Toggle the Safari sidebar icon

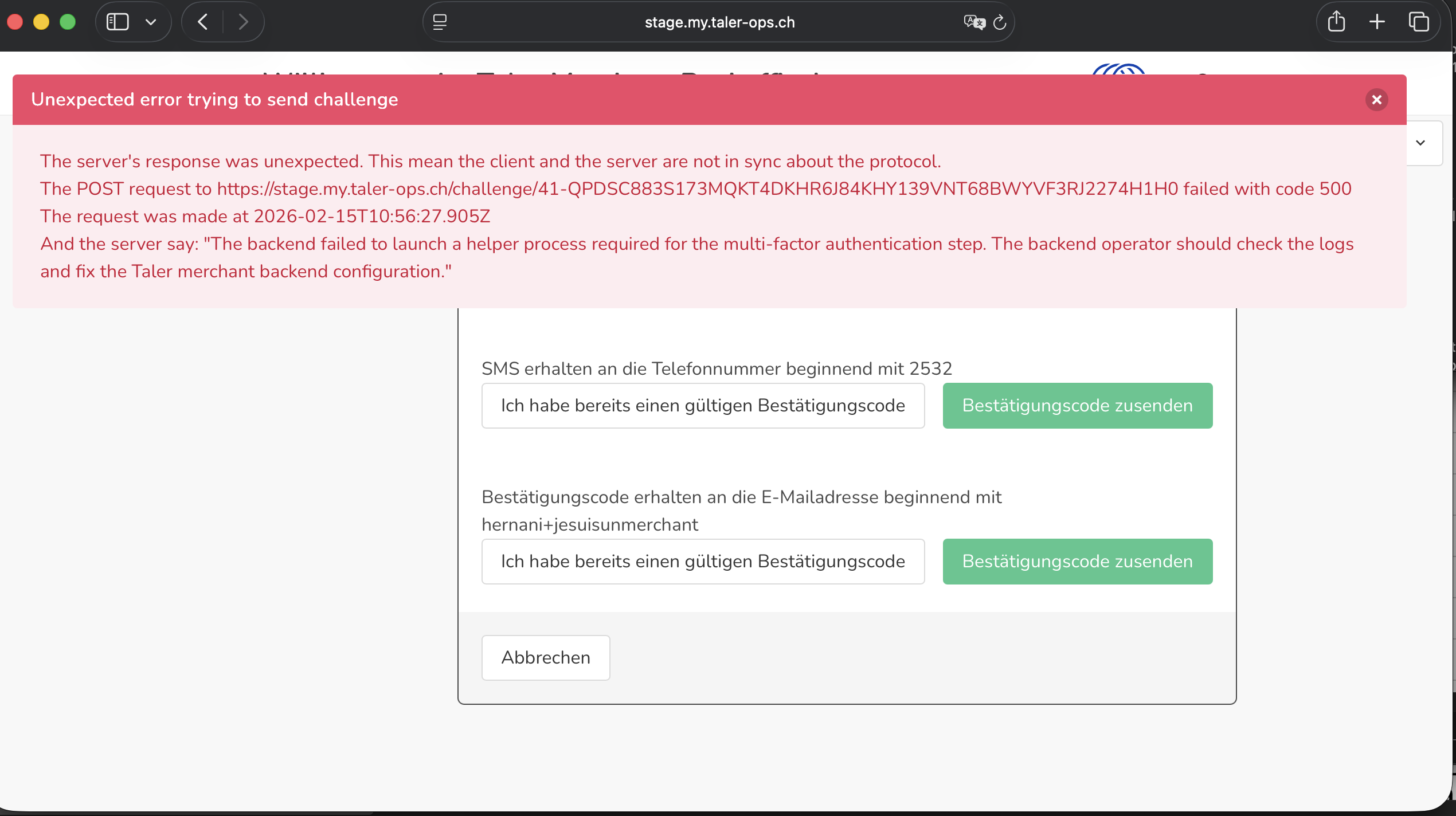click(x=118, y=22)
